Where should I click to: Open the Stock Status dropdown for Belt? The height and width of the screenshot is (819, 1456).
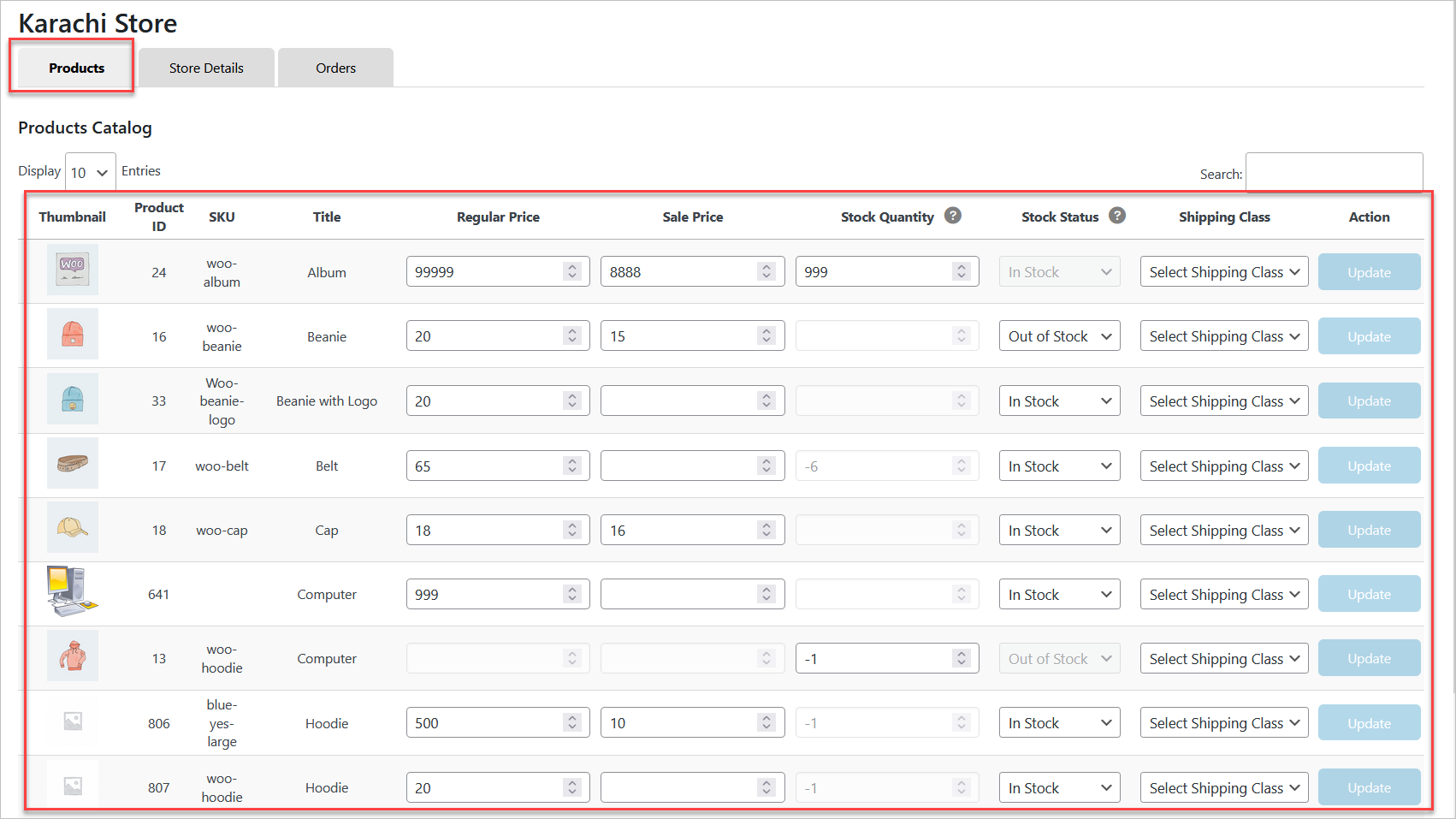pos(1059,465)
